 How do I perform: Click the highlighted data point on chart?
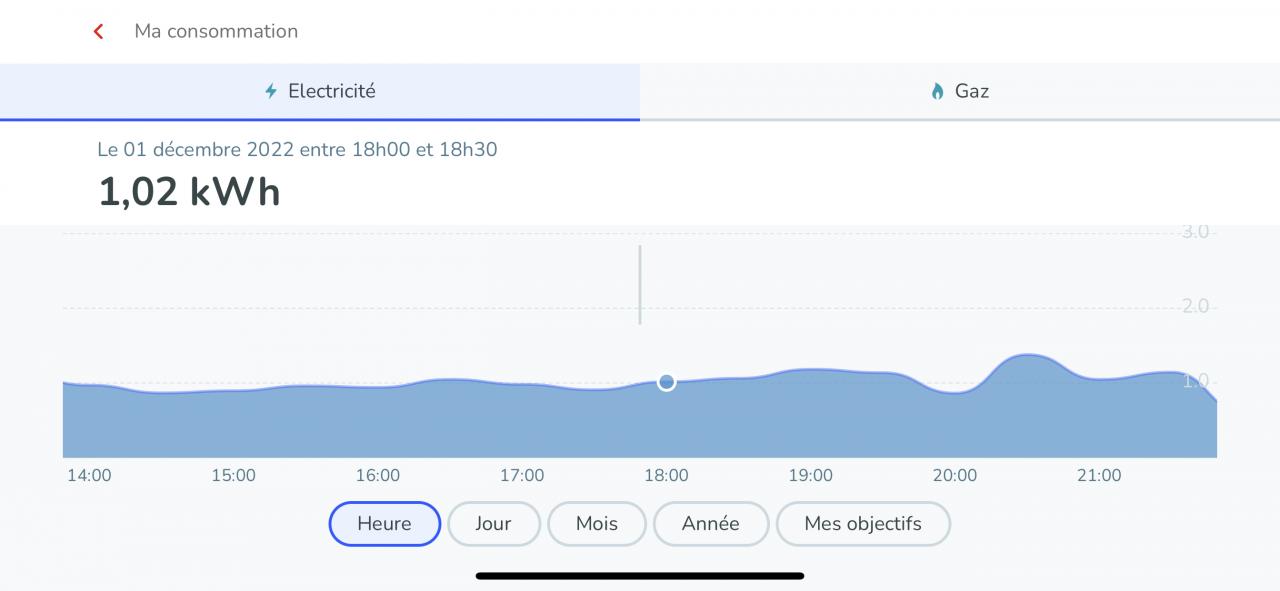pos(667,382)
